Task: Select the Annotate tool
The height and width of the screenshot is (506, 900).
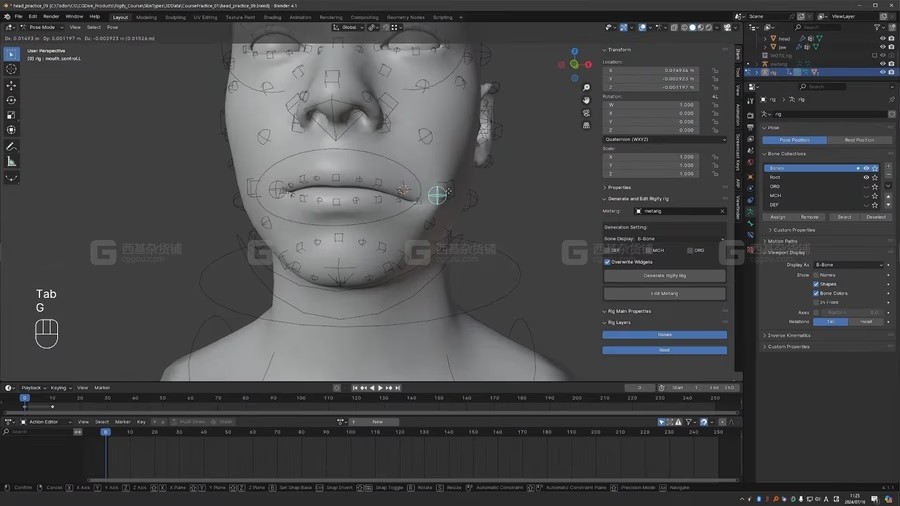Action: (x=11, y=147)
